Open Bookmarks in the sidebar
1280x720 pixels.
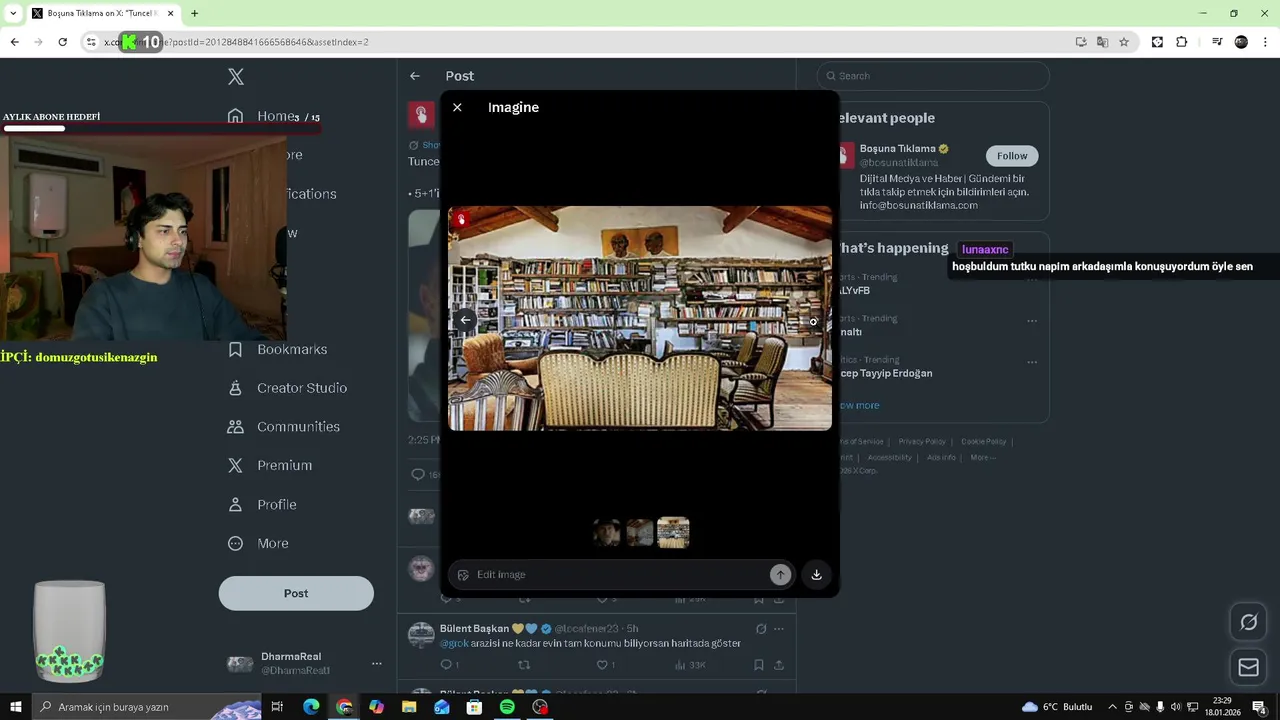[x=277, y=349]
